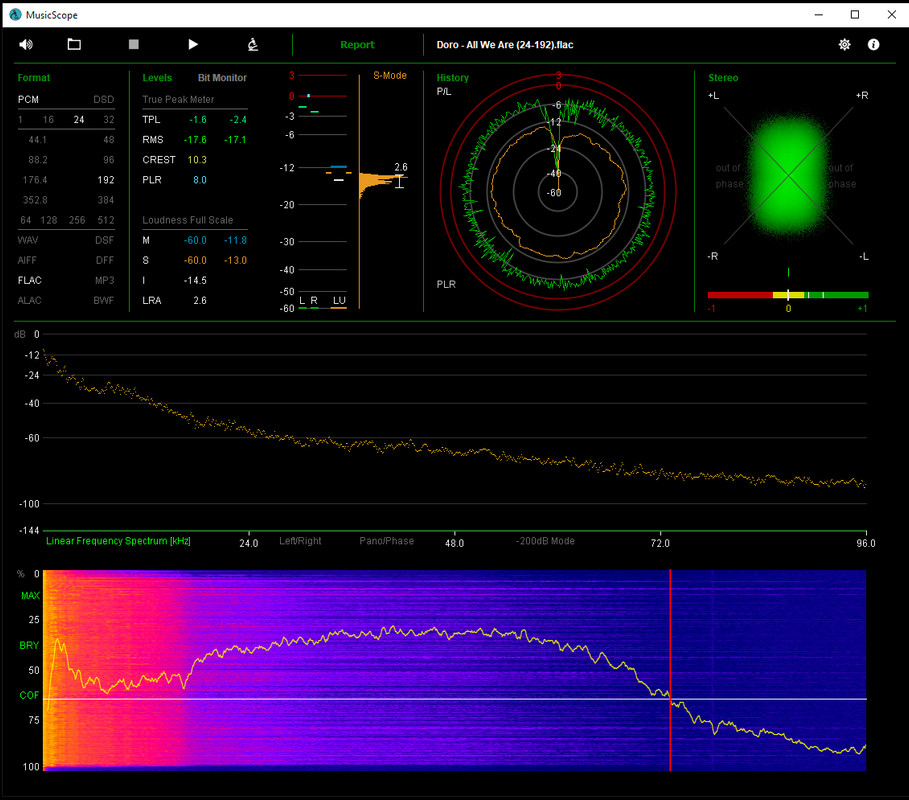Switch to the Bit Monitor tab
This screenshot has height=800, width=909.
pos(222,78)
